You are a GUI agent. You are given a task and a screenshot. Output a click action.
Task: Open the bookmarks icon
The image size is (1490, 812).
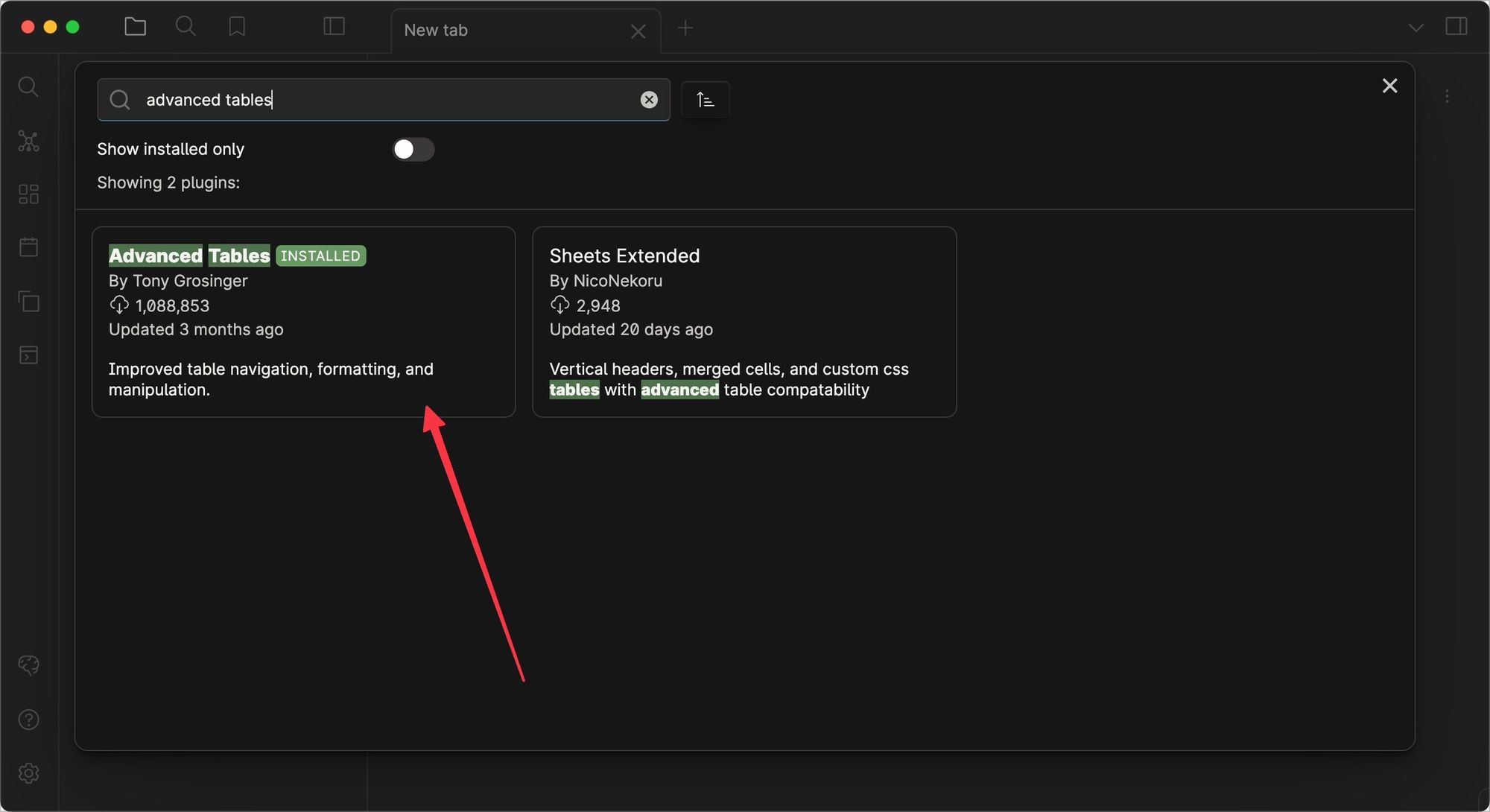pyautogui.click(x=237, y=28)
